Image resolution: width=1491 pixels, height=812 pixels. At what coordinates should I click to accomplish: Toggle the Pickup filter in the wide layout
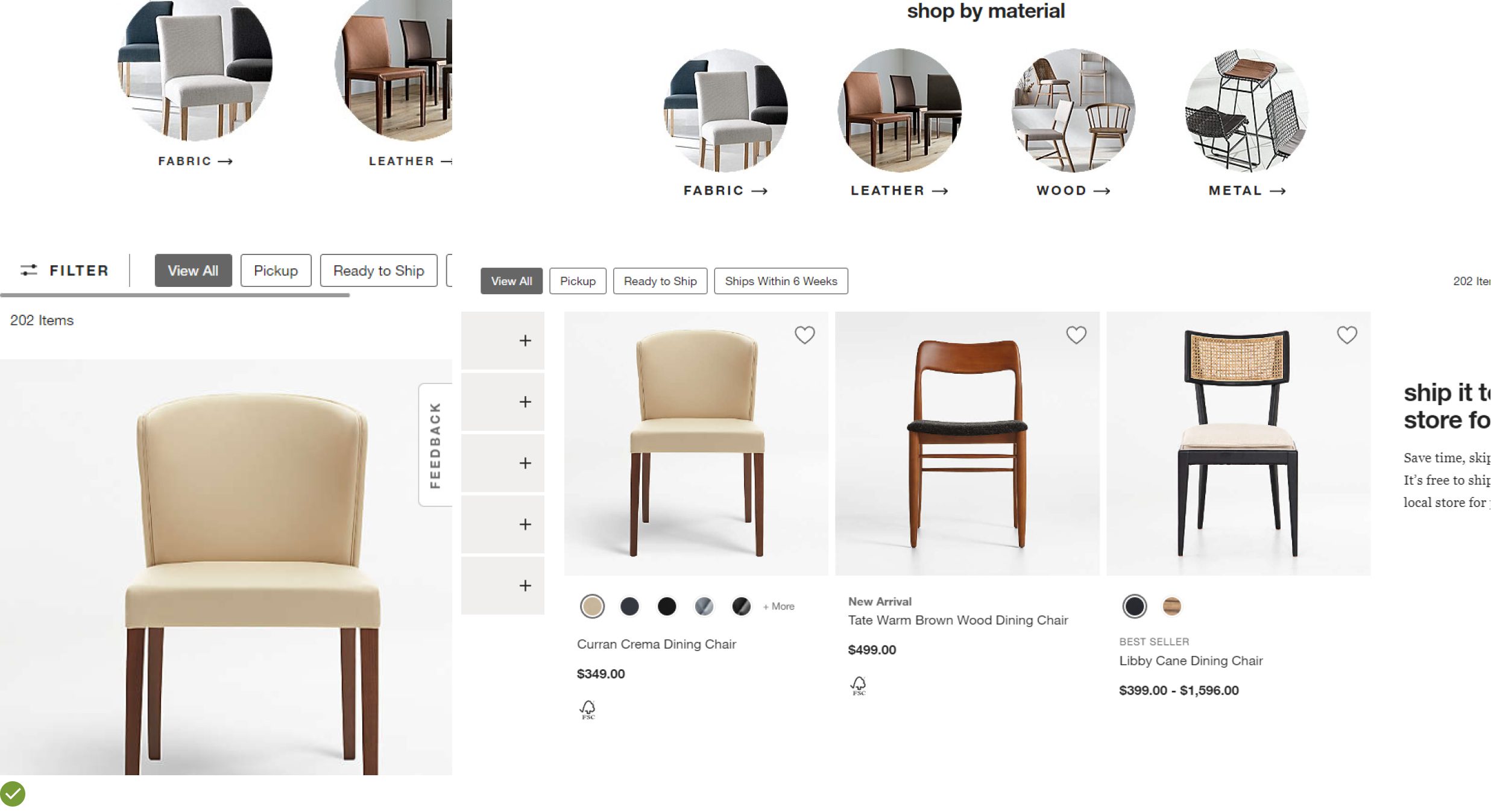click(x=578, y=281)
